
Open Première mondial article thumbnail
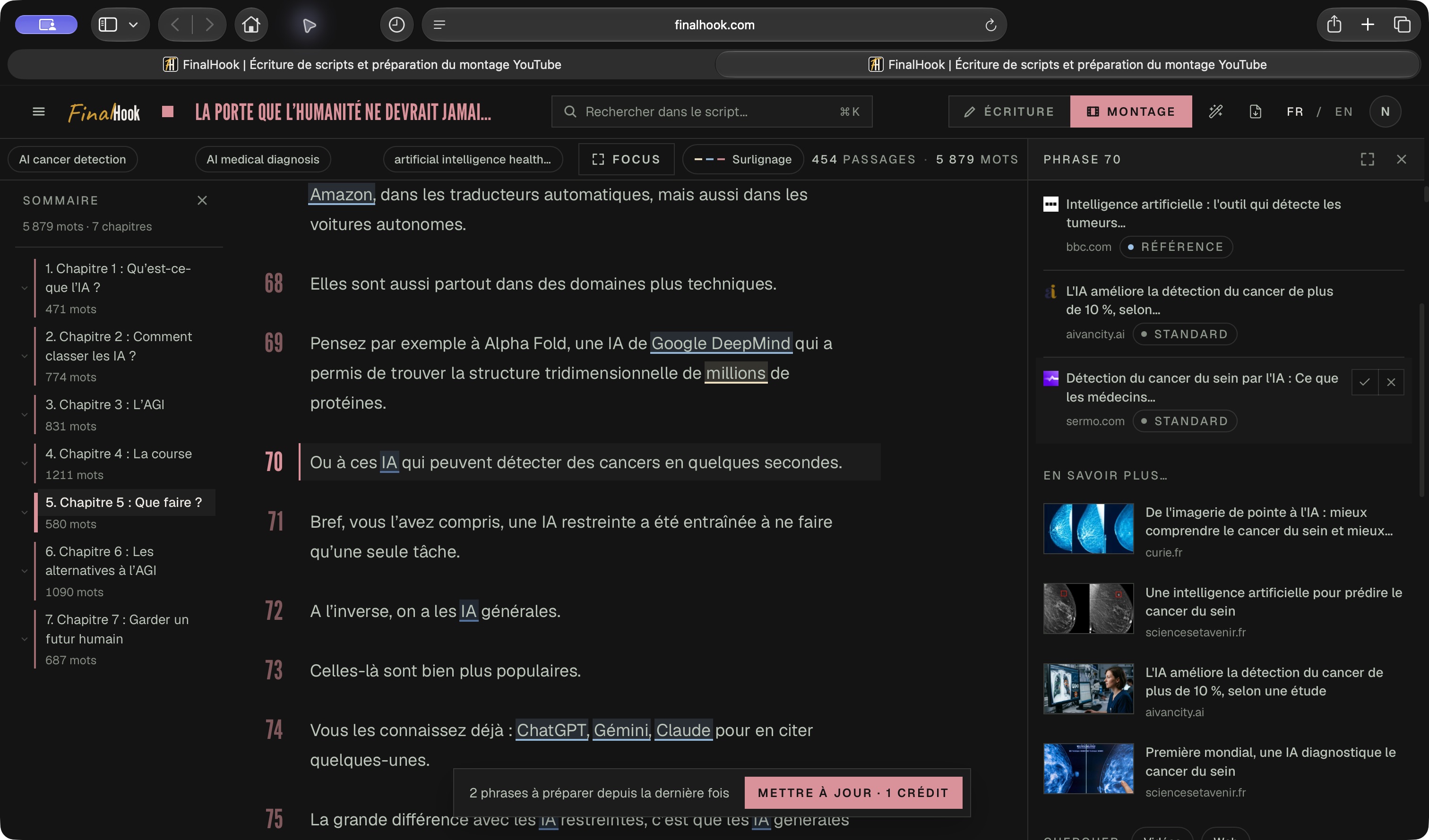tap(1088, 769)
